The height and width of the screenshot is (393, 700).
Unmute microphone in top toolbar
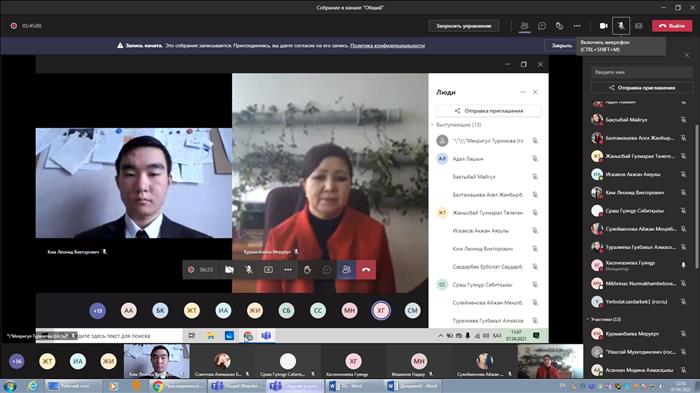point(621,26)
